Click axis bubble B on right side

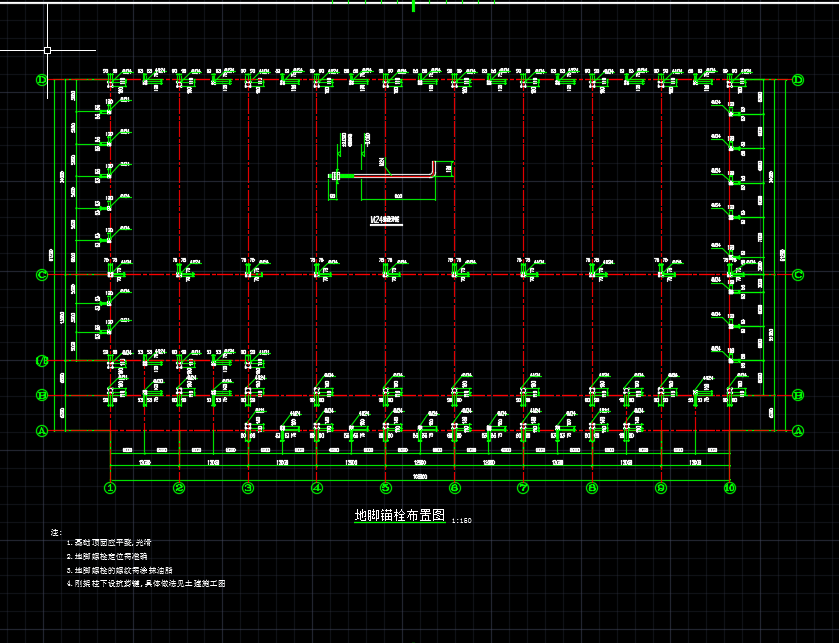(798, 395)
